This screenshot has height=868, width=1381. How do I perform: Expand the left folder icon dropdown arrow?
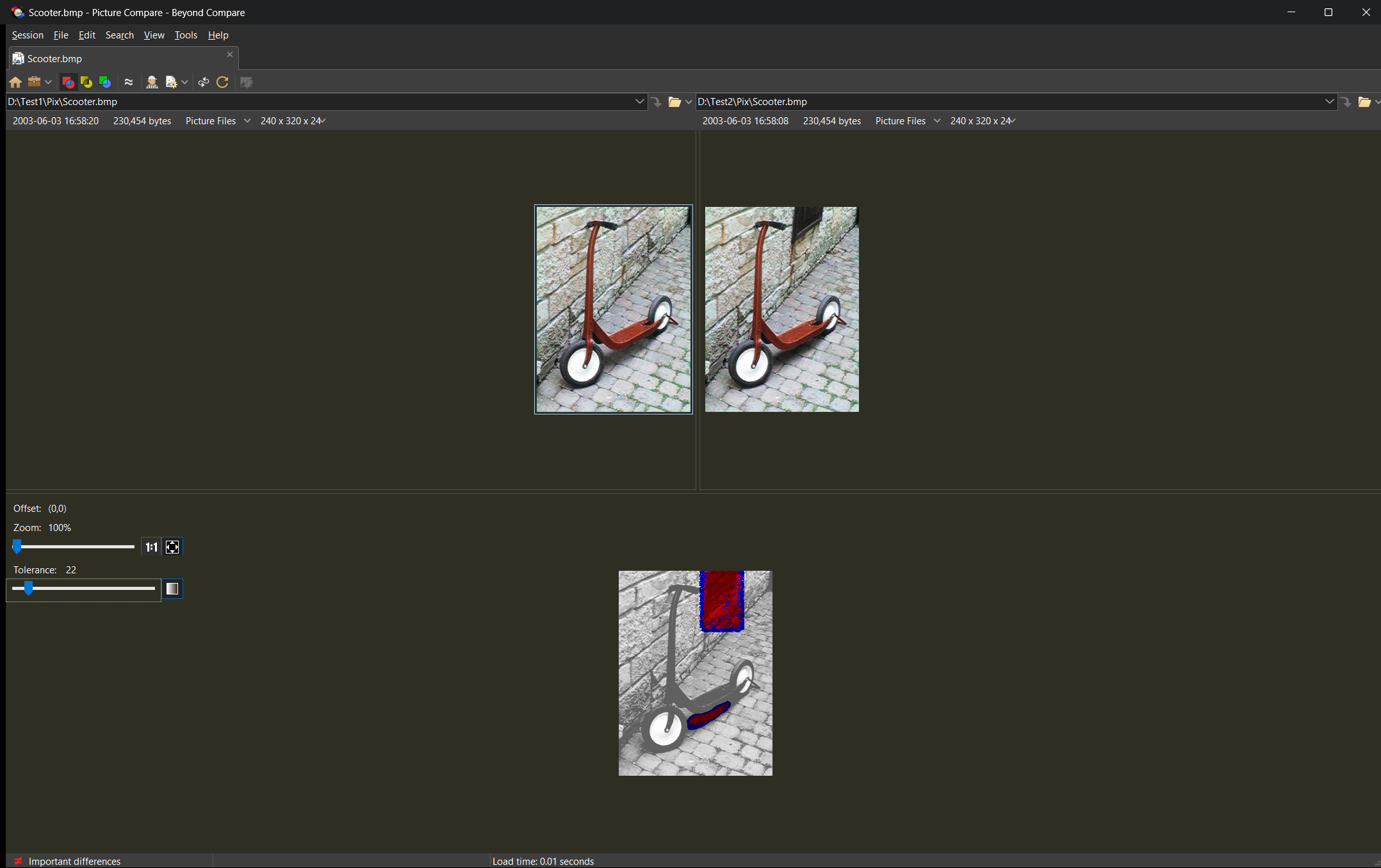689,102
